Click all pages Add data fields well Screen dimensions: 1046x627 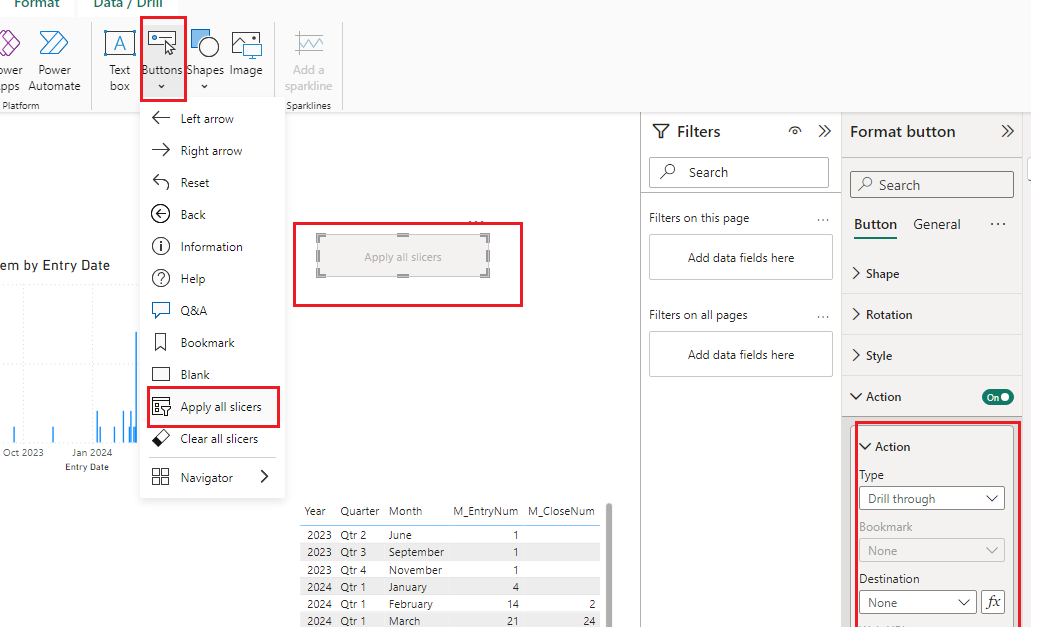(x=740, y=355)
